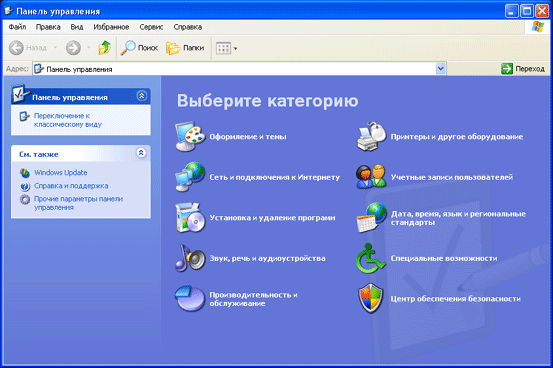Click the Folders (Папки) icon
The width and height of the screenshot is (553, 368).
coord(173,48)
